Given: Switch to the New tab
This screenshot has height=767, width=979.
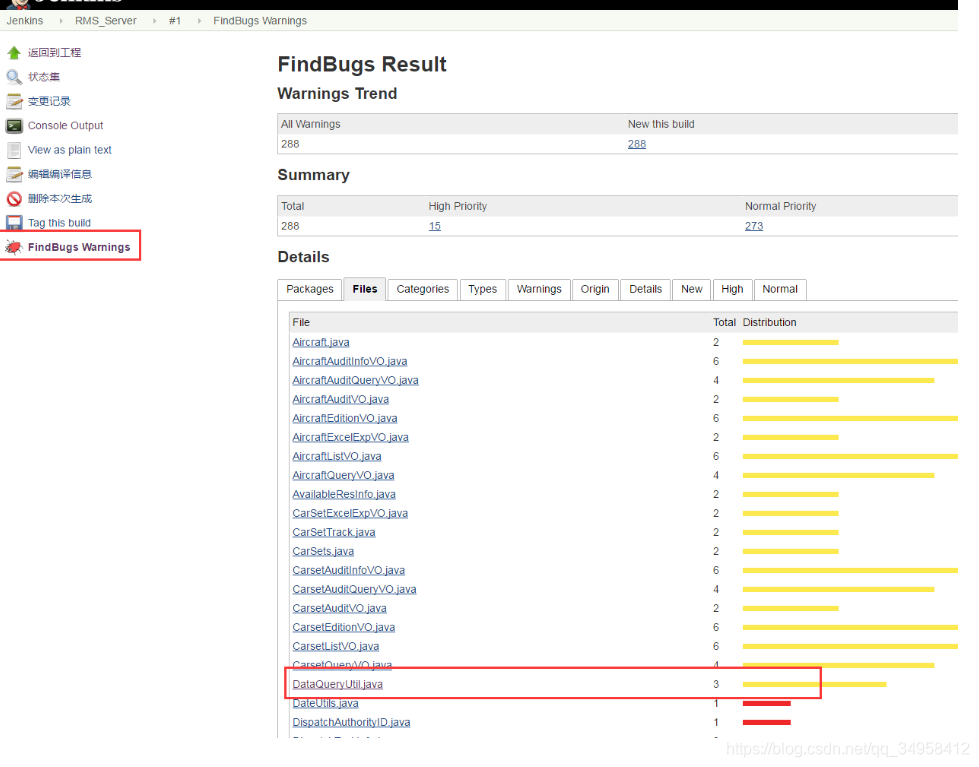Looking at the screenshot, I should pos(692,289).
